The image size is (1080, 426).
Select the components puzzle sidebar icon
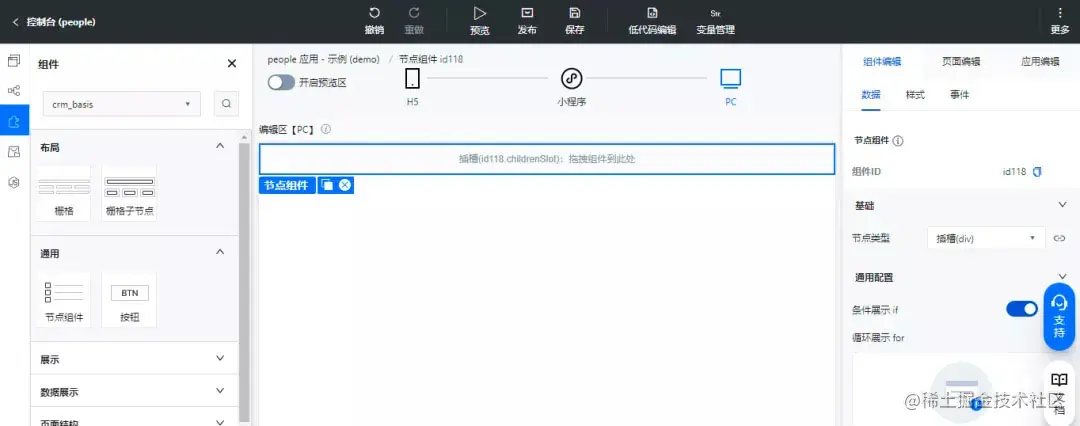point(14,121)
